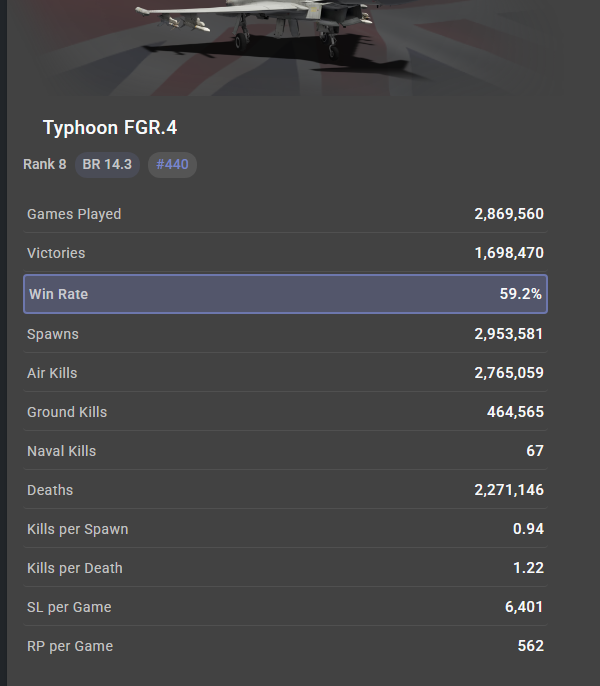This screenshot has width=600, height=686.
Task: Click the Kills per Death label
Action: click(75, 568)
